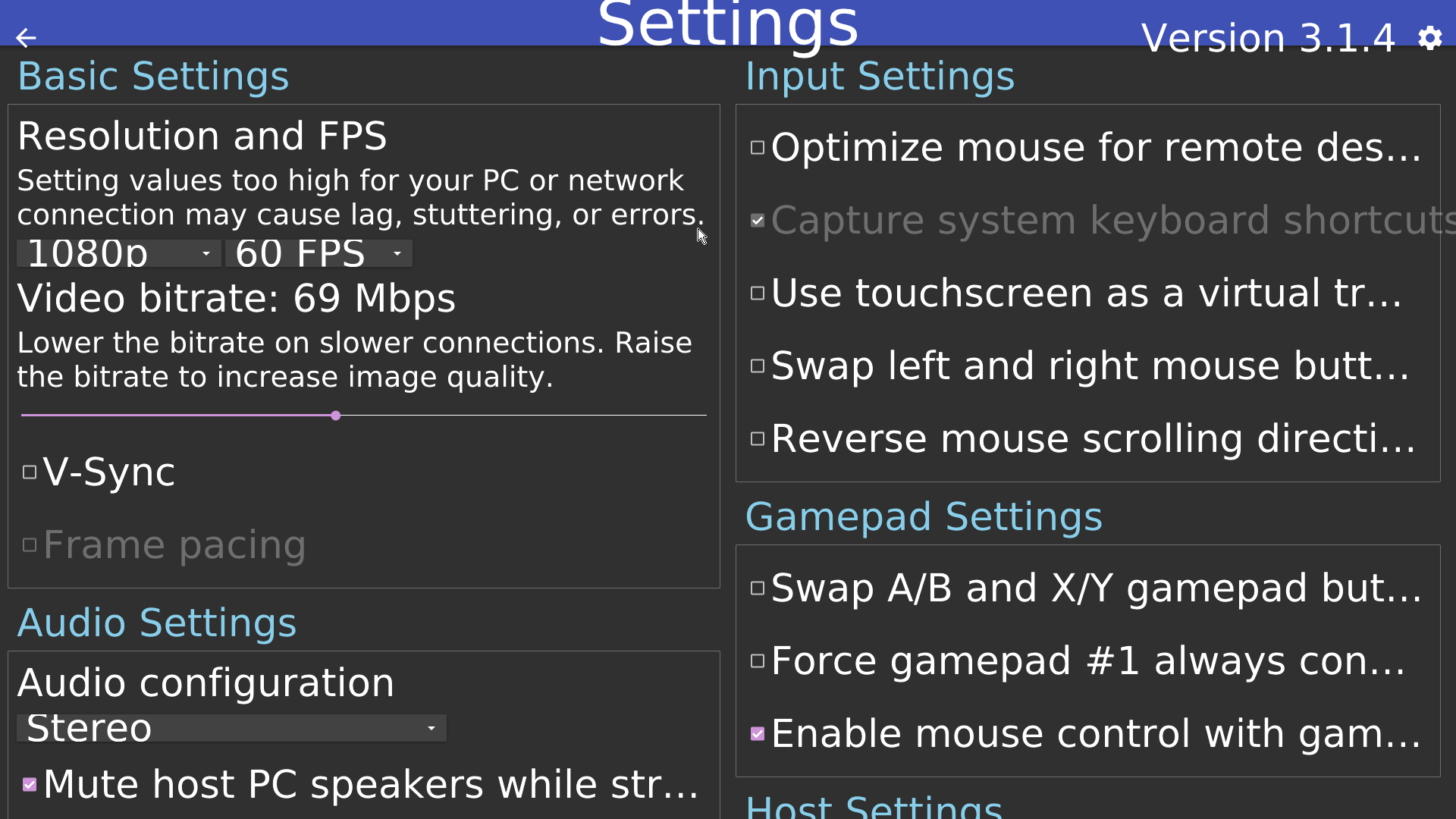Enable Force gamepad #1 always connected

[x=758, y=661]
